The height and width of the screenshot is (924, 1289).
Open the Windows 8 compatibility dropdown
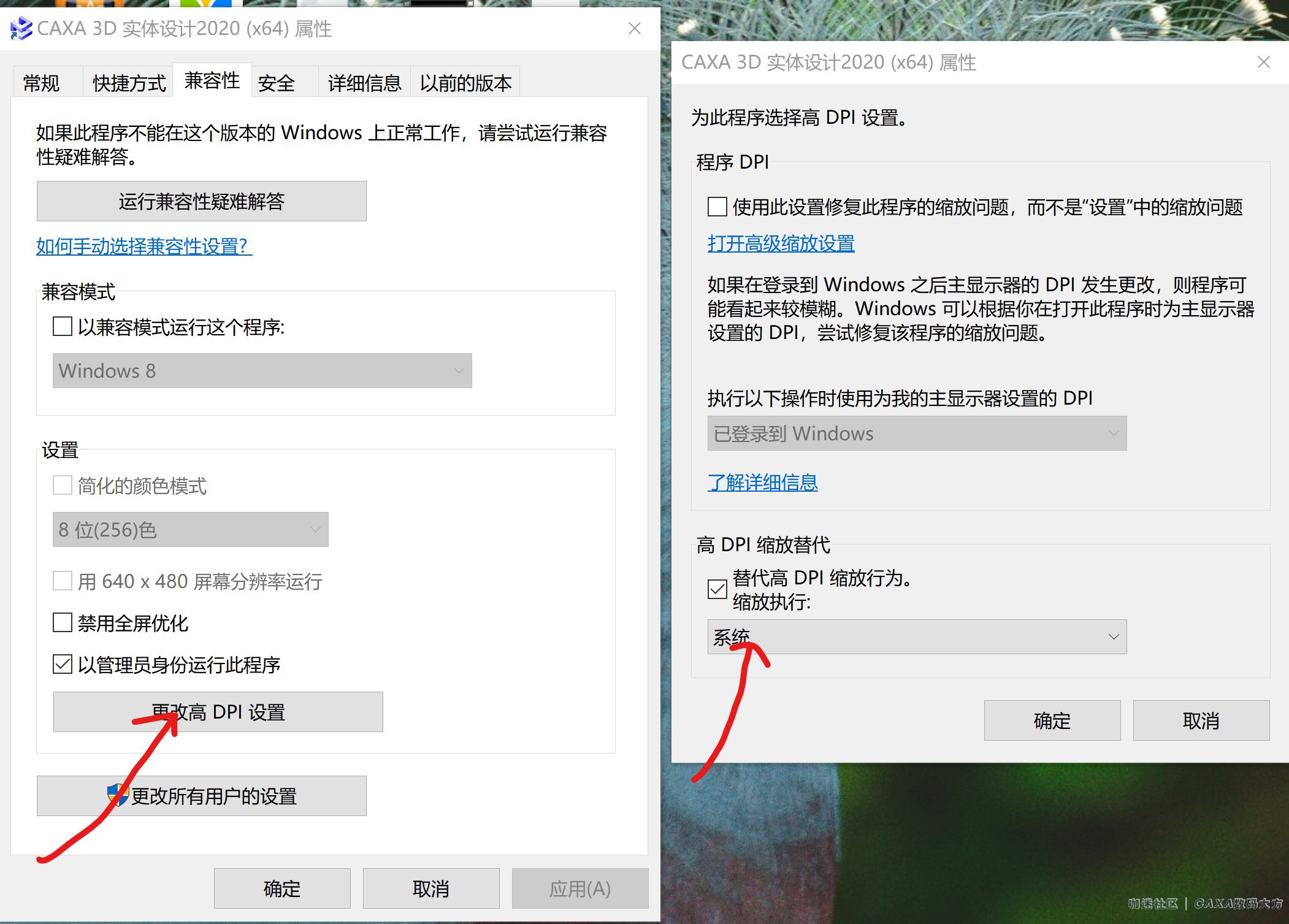(262, 370)
